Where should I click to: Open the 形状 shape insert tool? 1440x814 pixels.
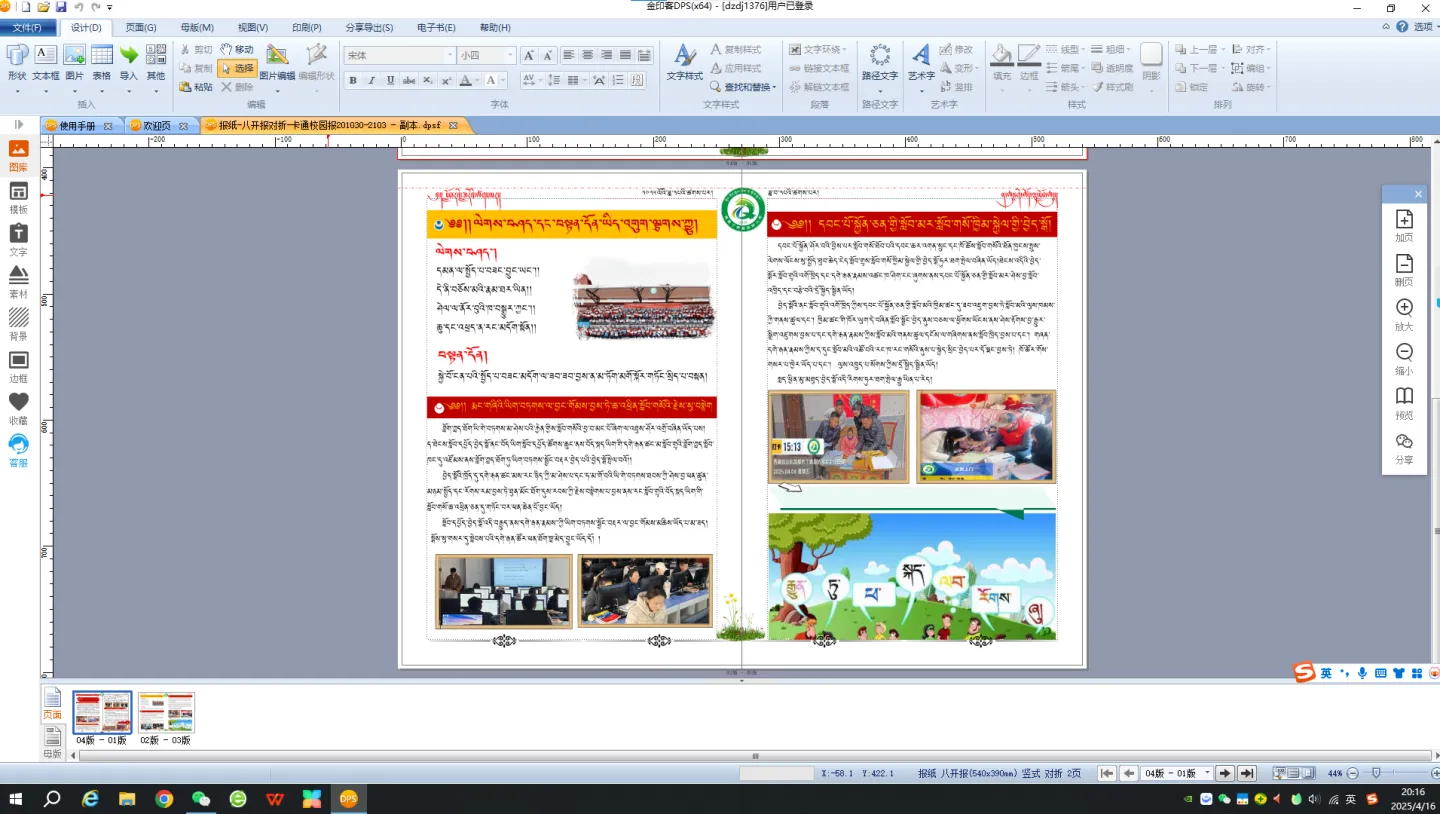point(17,61)
